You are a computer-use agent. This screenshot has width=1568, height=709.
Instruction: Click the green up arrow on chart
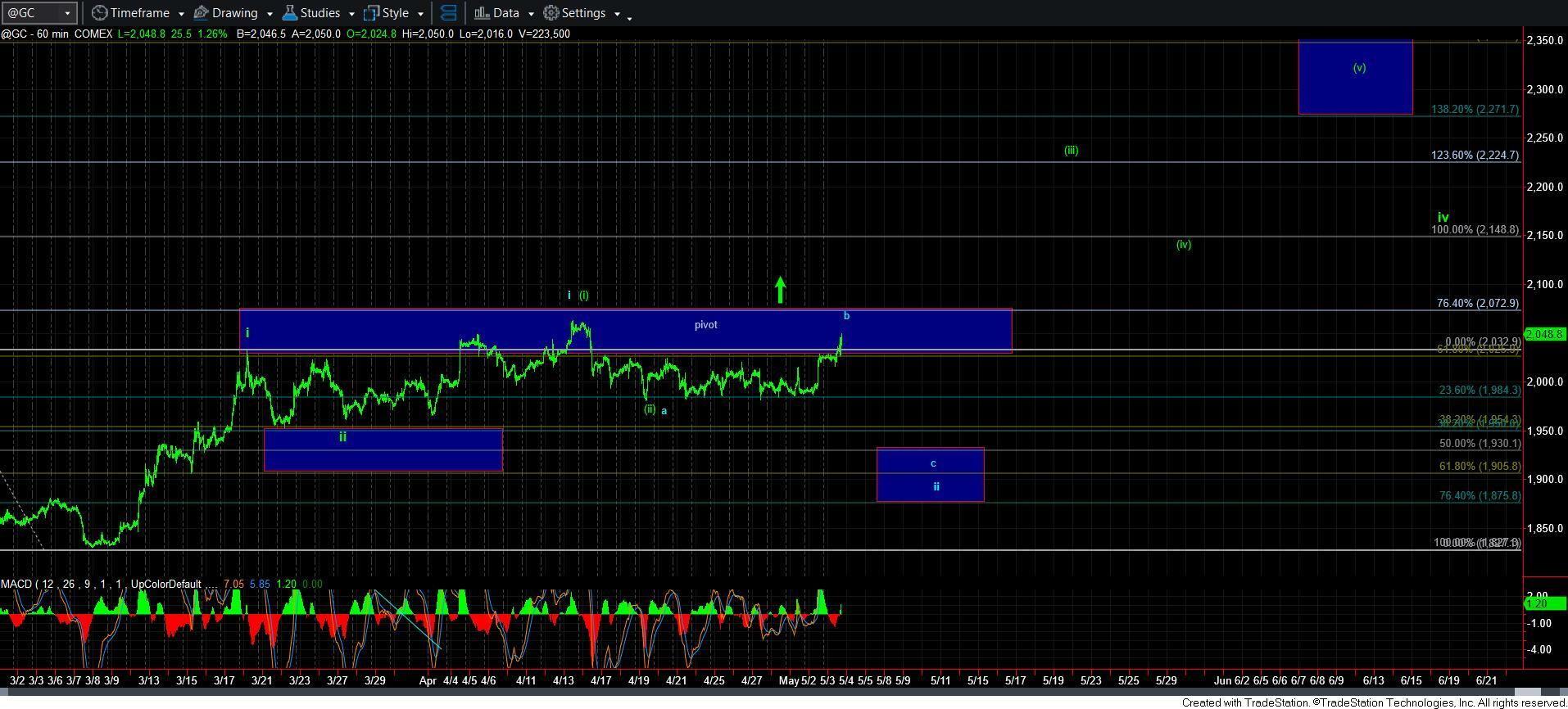pos(780,290)
